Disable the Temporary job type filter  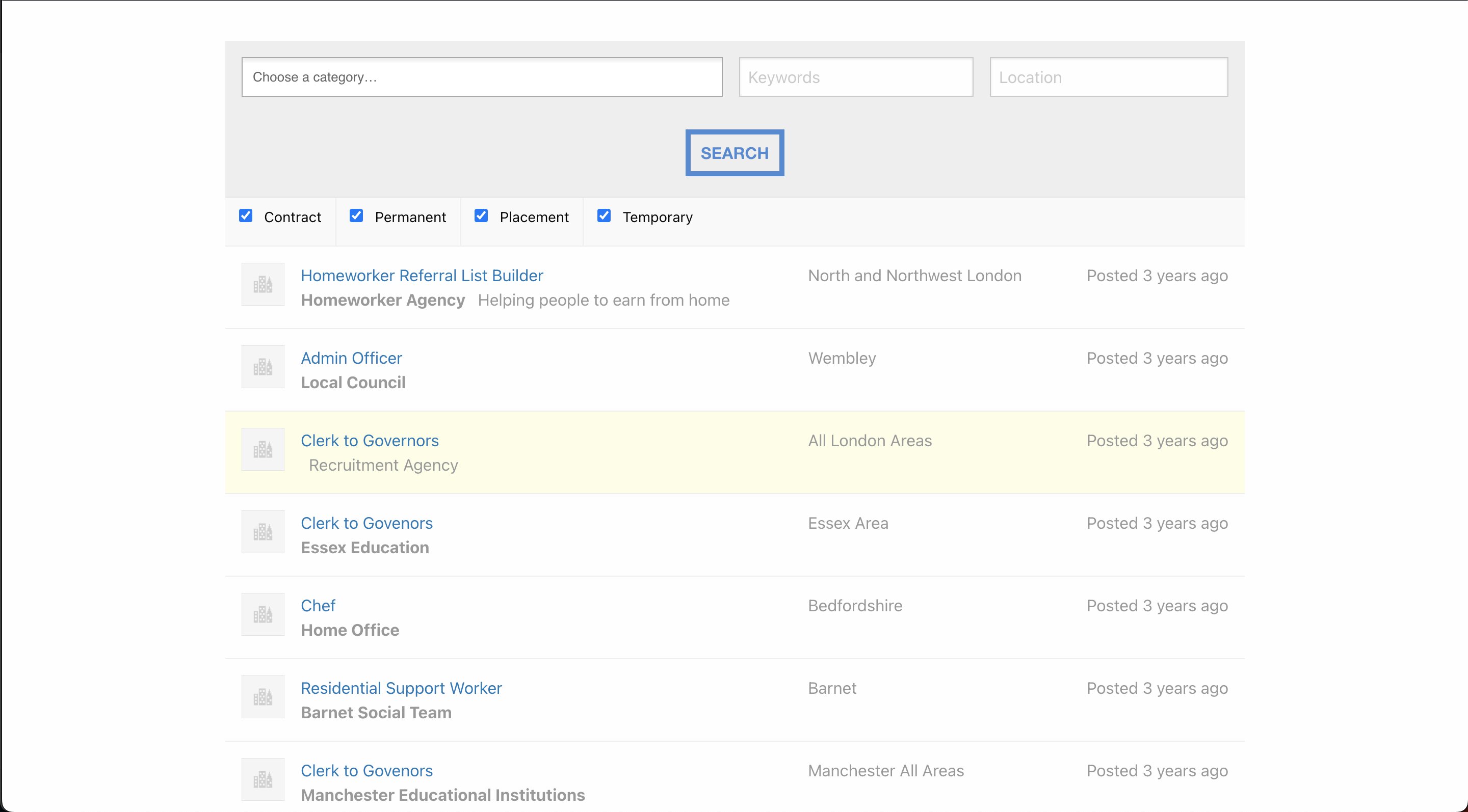click(604, 216)
